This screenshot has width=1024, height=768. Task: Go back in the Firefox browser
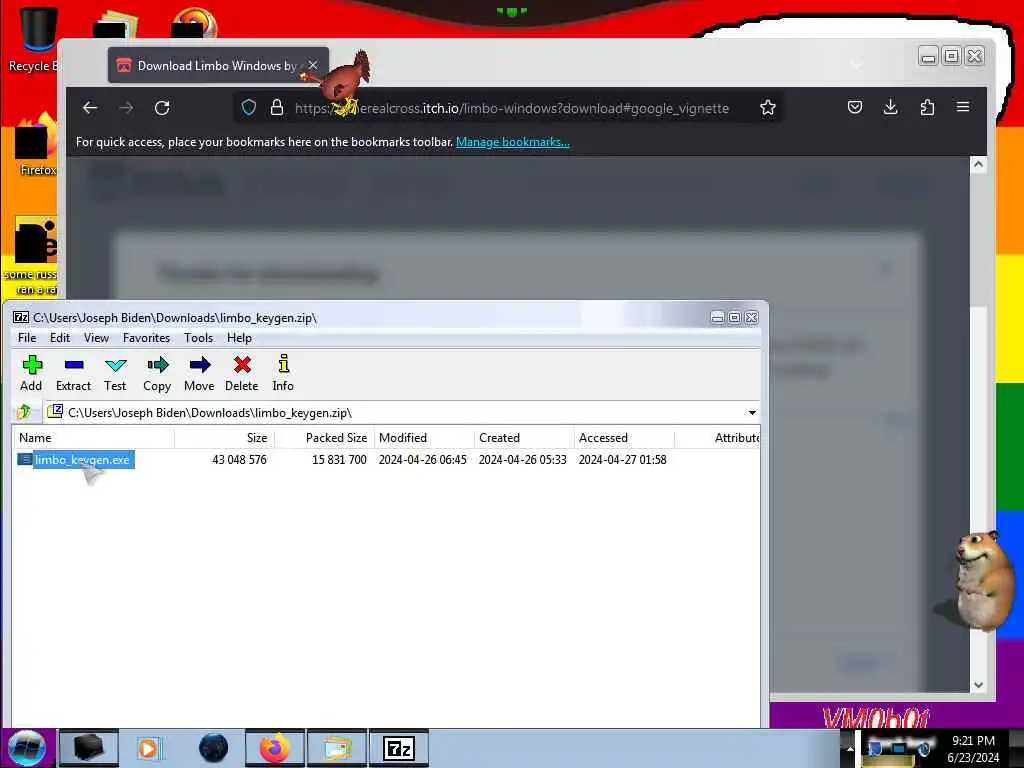90,108
